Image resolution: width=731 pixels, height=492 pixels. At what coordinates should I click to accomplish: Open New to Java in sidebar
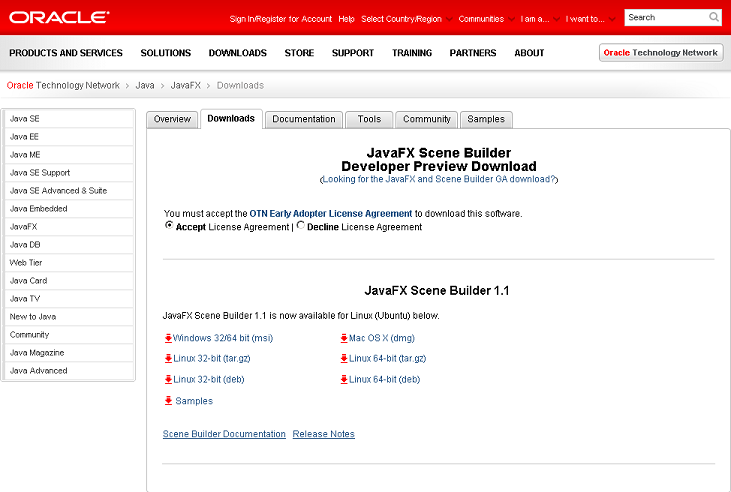click(69, 317)
